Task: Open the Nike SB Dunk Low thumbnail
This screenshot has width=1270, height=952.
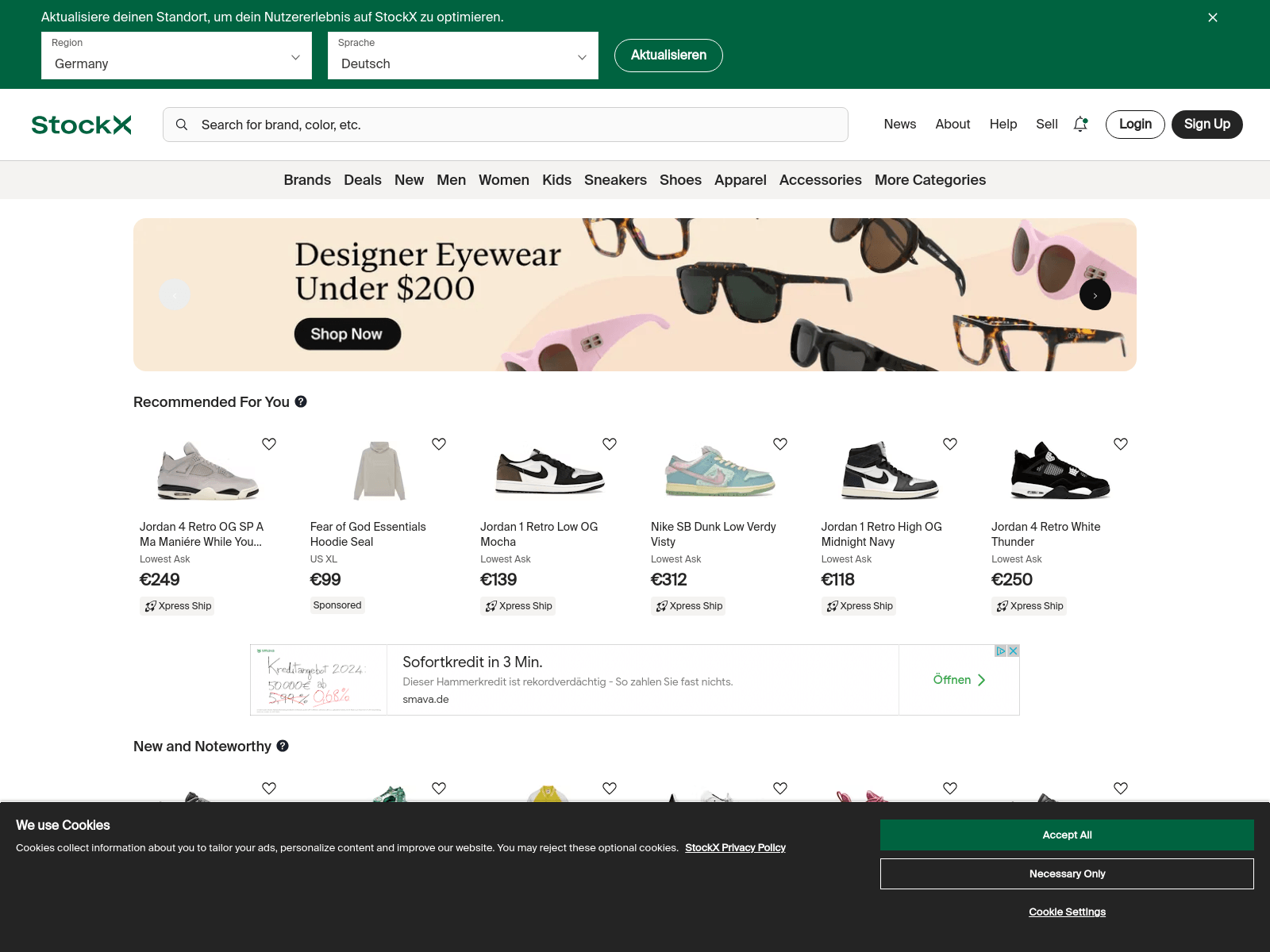Action: [719, 471]
